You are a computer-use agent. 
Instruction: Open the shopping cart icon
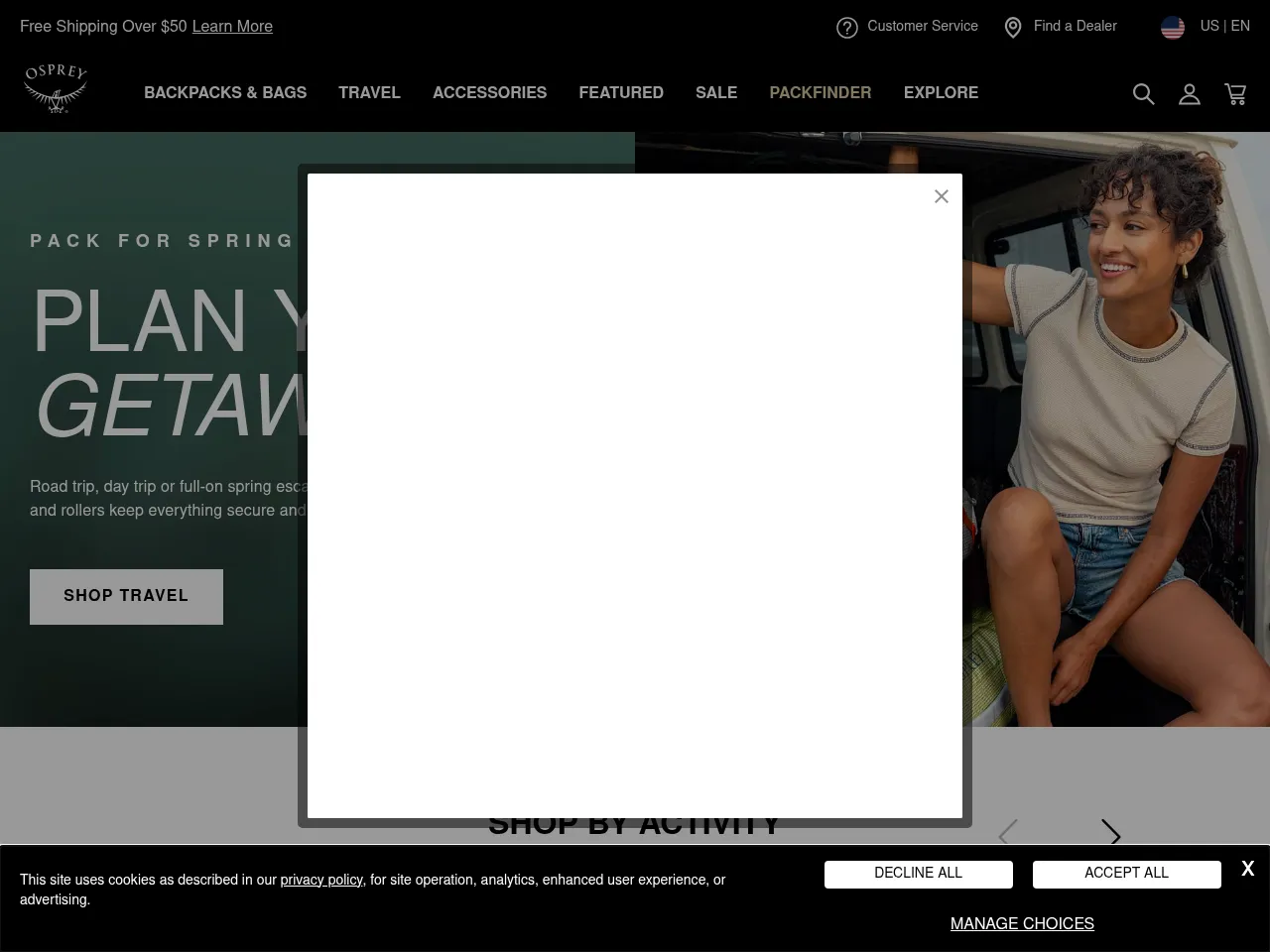click(x=1235, y=94)
